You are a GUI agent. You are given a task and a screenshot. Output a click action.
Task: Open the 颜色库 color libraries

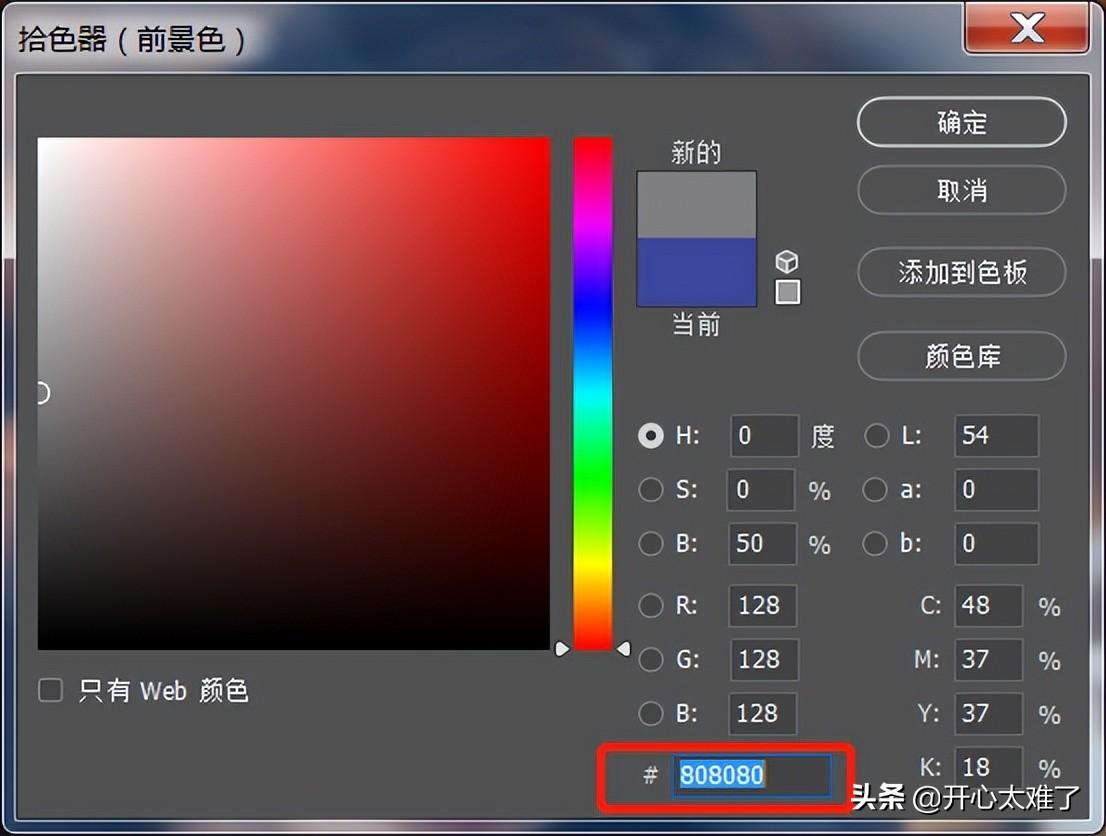click(x=961, y=356)
